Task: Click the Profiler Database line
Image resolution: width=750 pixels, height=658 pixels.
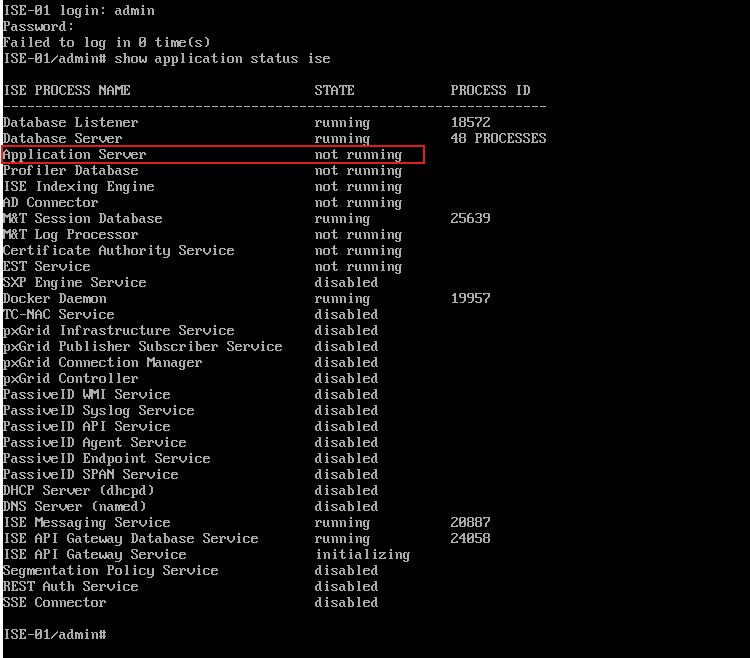Action: [70, 171]
